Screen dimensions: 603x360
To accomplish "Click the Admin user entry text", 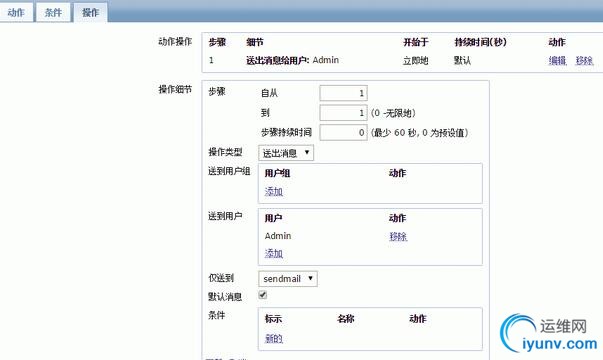I will 278,236.
